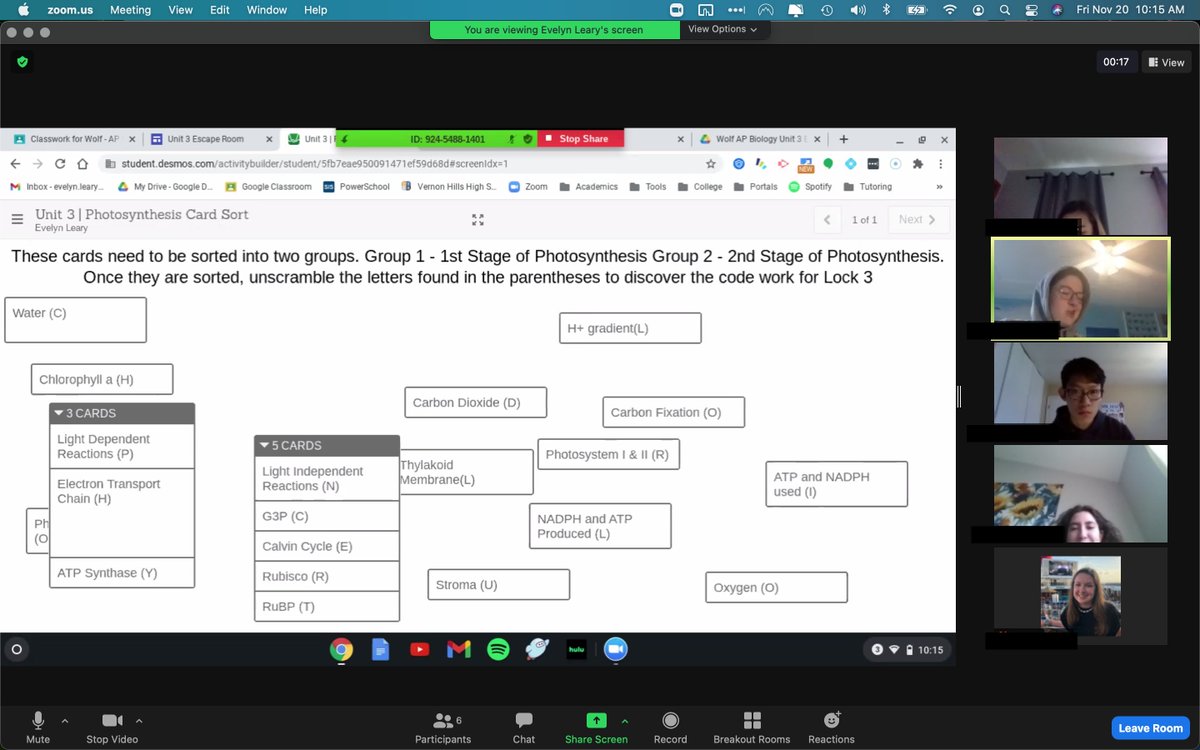Click the Share Screen button
1200x750 pixels.
[596, 728]
